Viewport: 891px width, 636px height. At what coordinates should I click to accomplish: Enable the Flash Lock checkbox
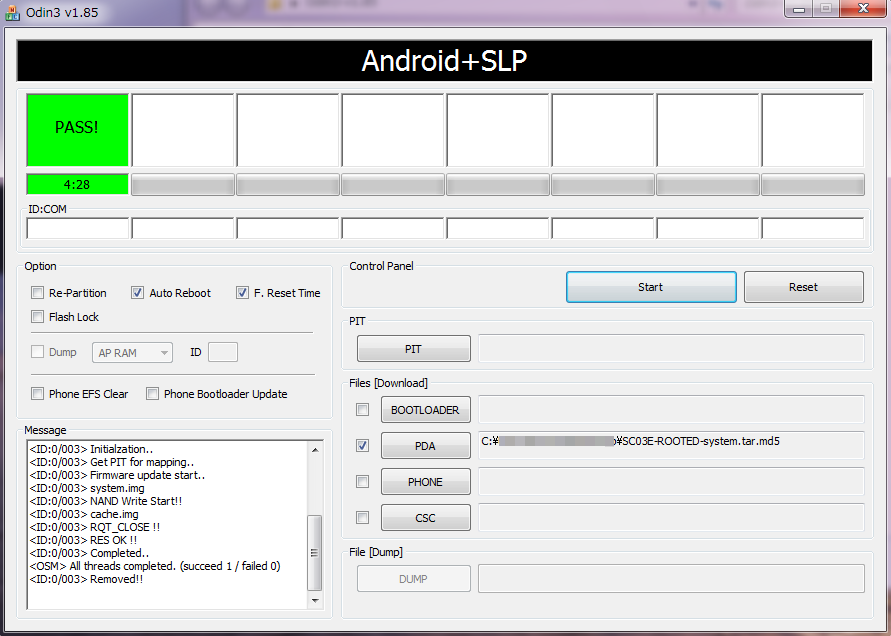[38, 317]
